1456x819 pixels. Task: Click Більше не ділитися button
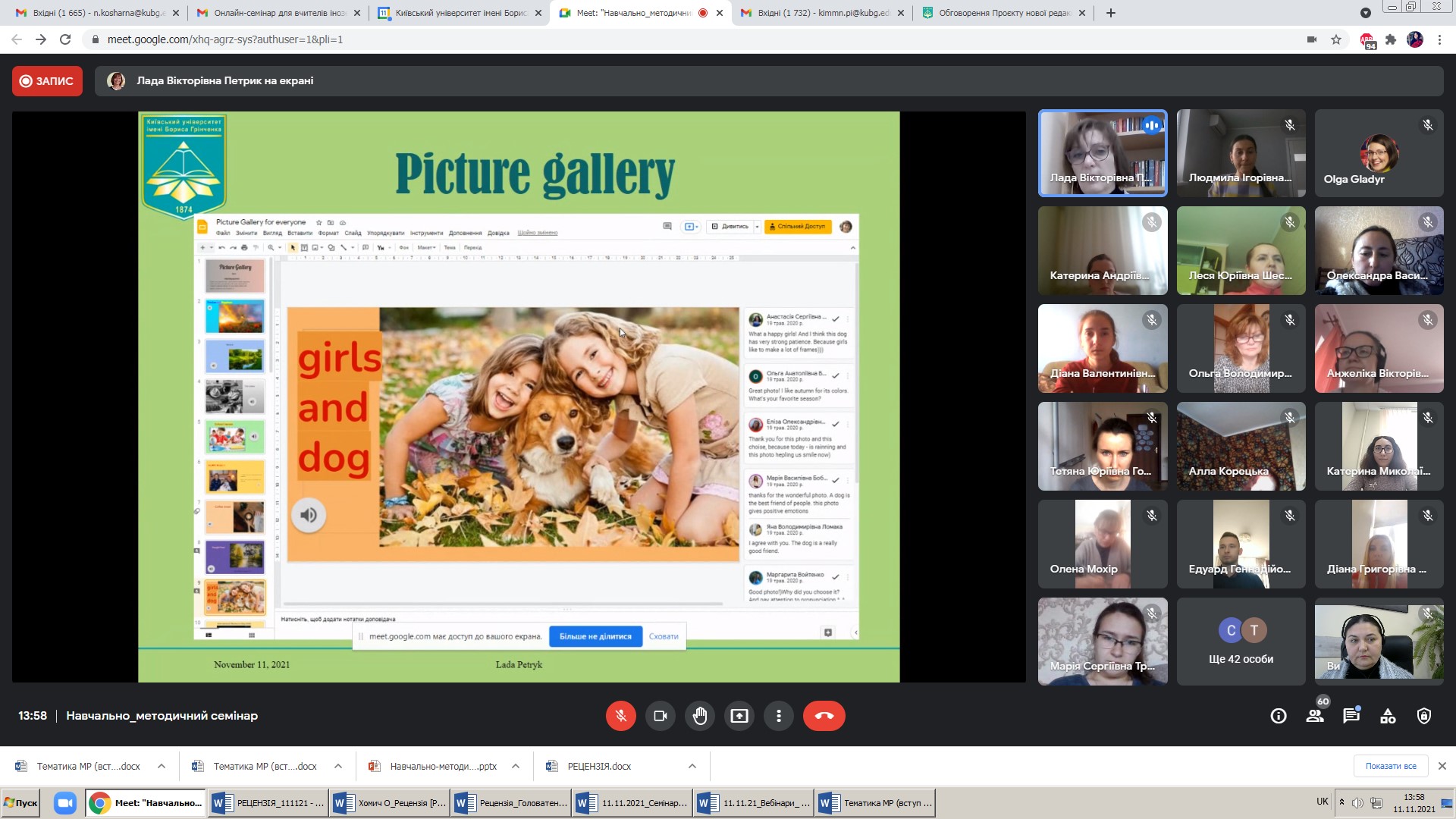pyautogui.click(x=595, y=636)
